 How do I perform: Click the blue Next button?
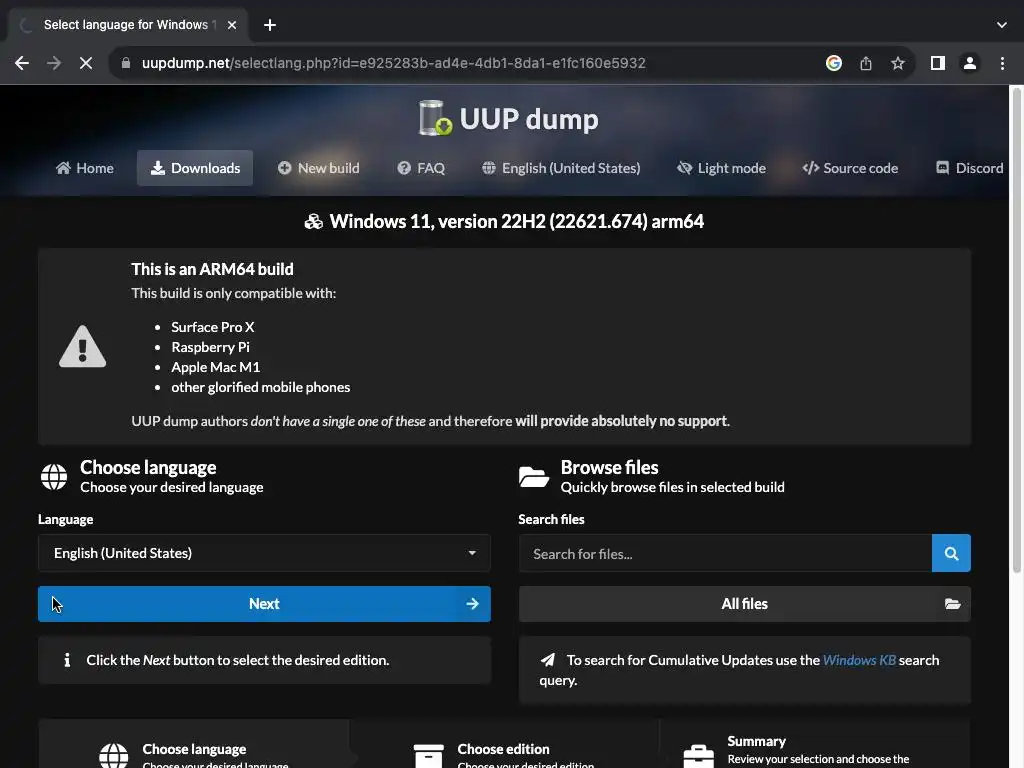click(x=264, y=604)
